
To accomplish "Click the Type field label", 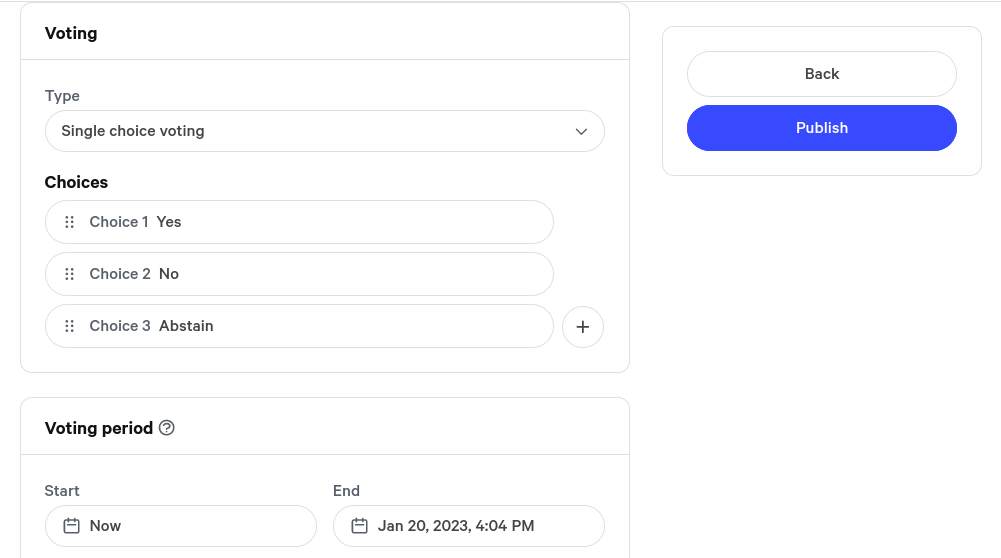I will [x=62, y=96].
